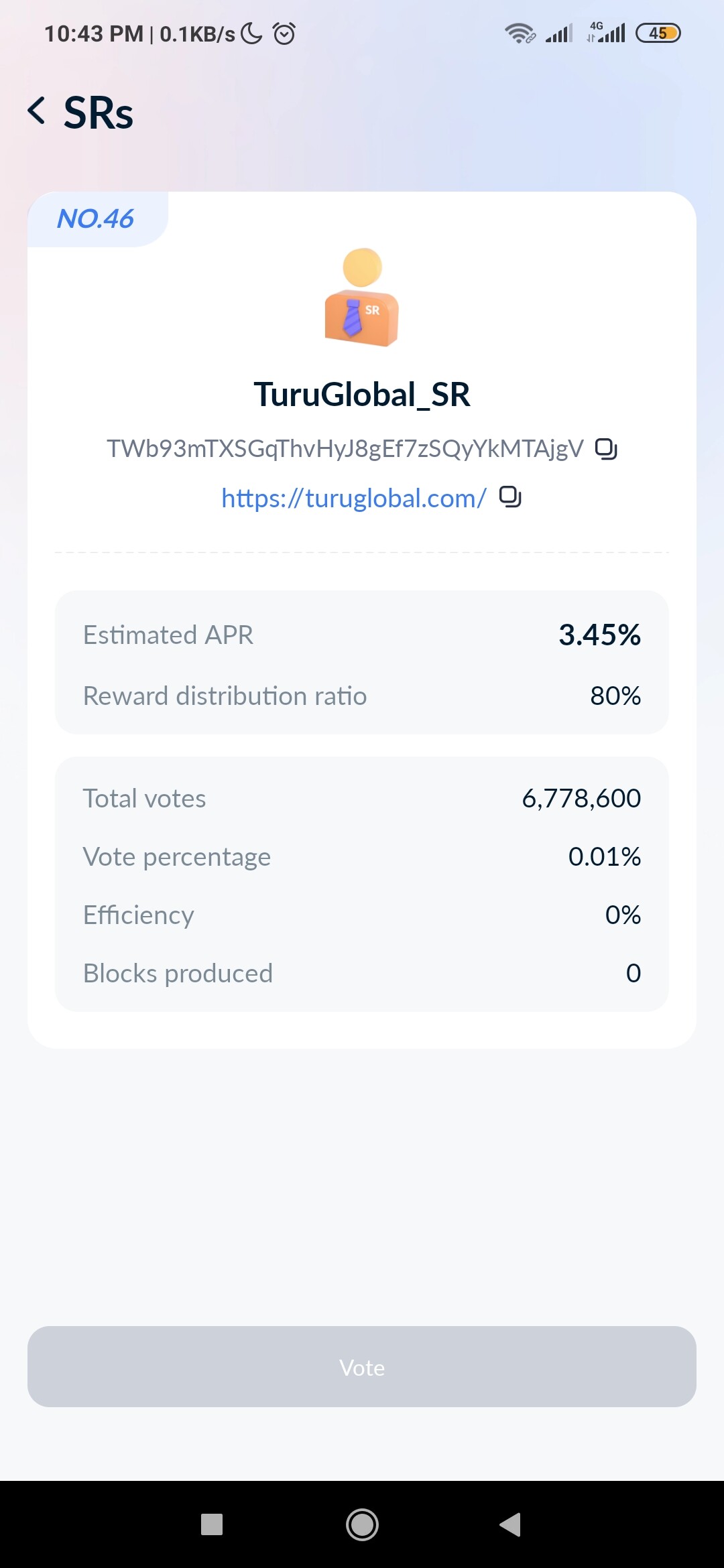This screenshot has height=1568, width=724.
Task: Tap the battery indicator in status bar
Action: [658, 33]
